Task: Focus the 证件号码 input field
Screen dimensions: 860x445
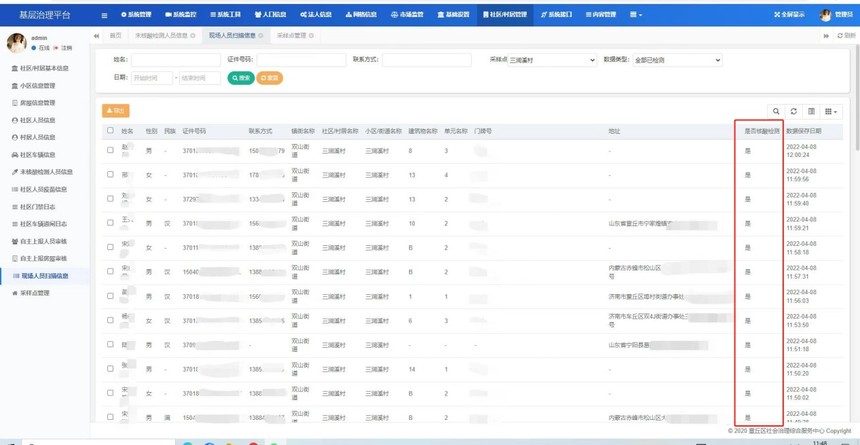Action: (x=301, y=60)
